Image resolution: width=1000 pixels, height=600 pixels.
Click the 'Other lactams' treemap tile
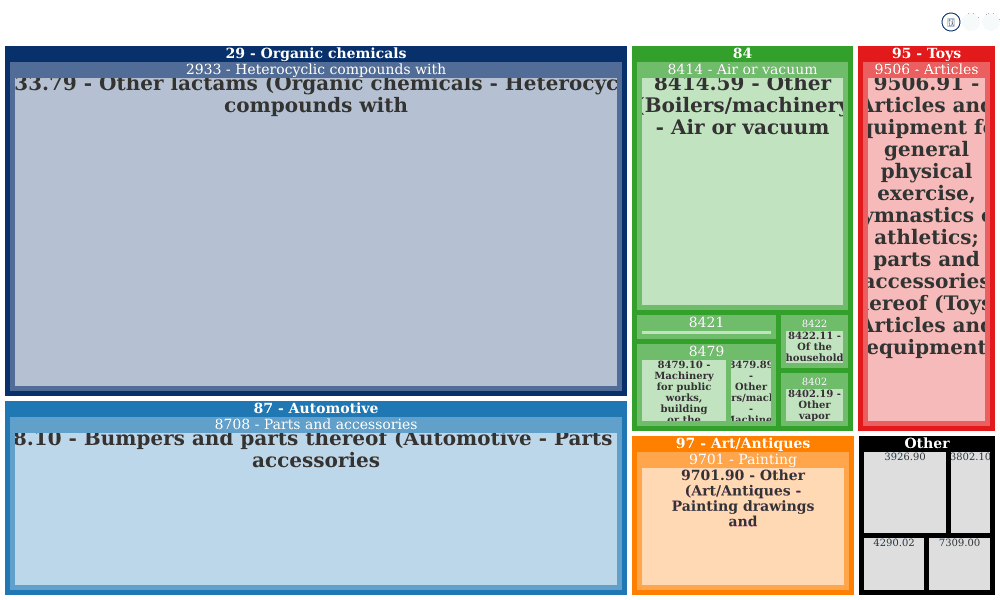point(316,232)
